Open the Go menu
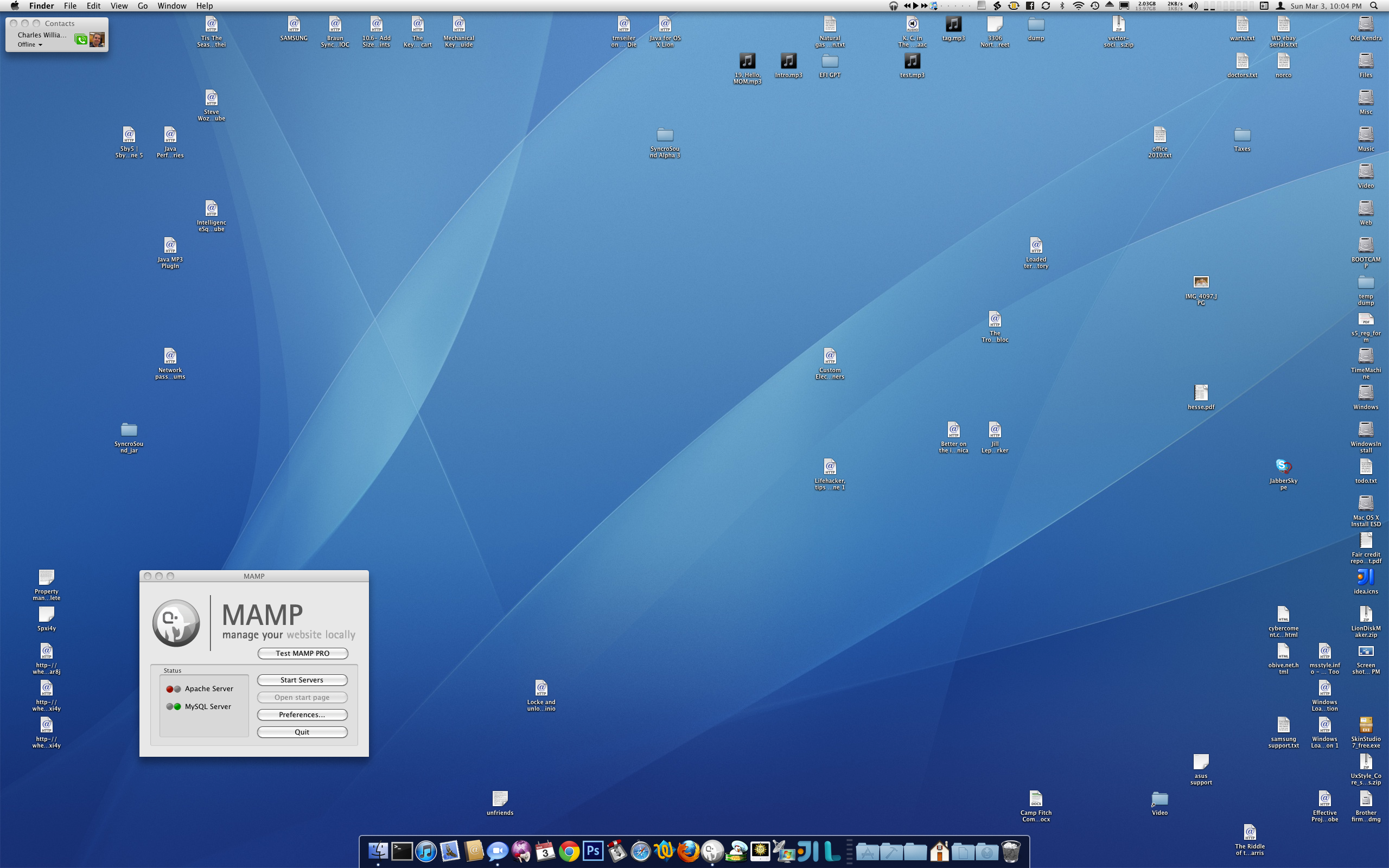Screen dimensions: 1389x868 (142, 6)
